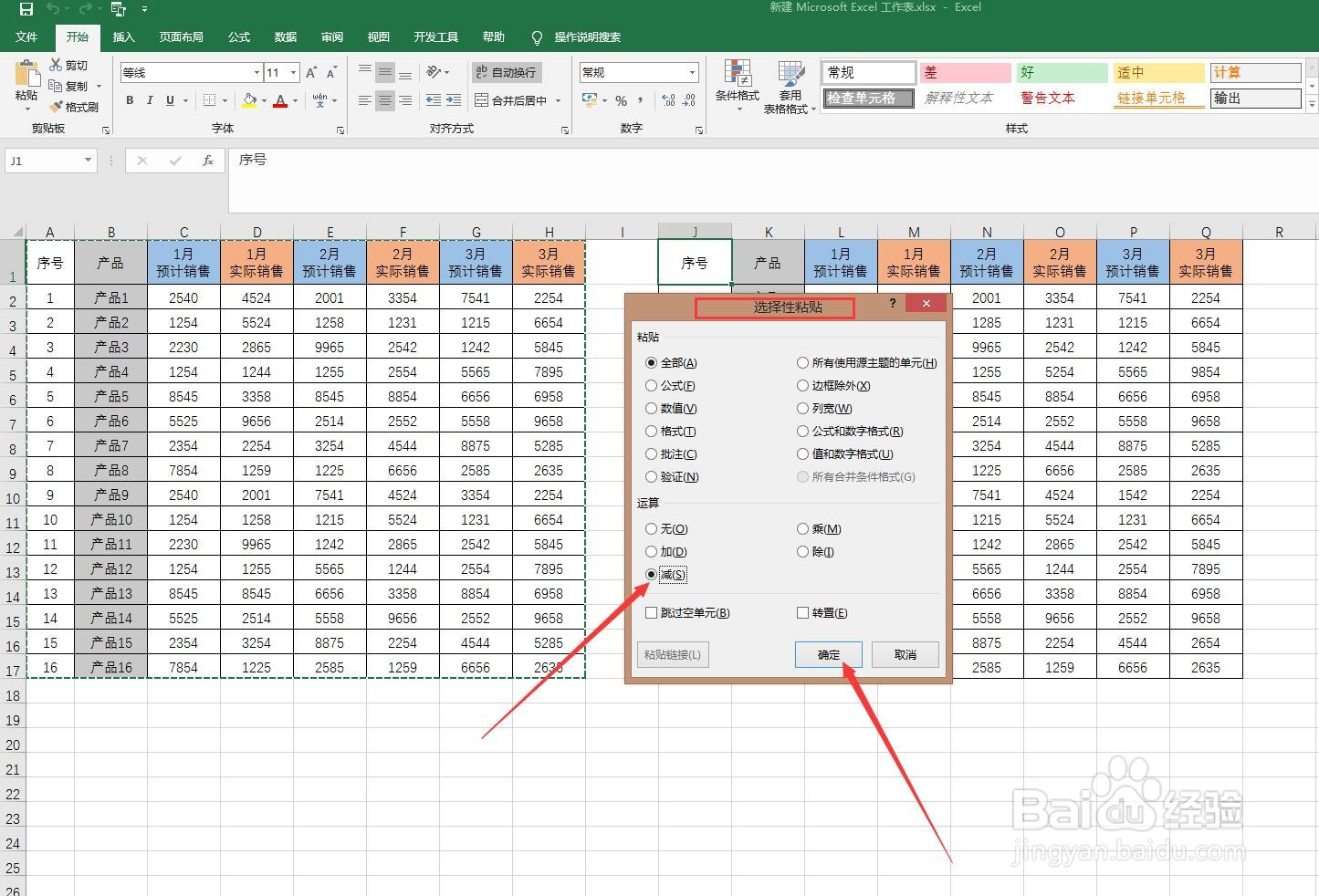Viewport: 1319px width, 896px height.
Task: Click the 操作说明搜索 search box
Action: click(x=587, y=36)
